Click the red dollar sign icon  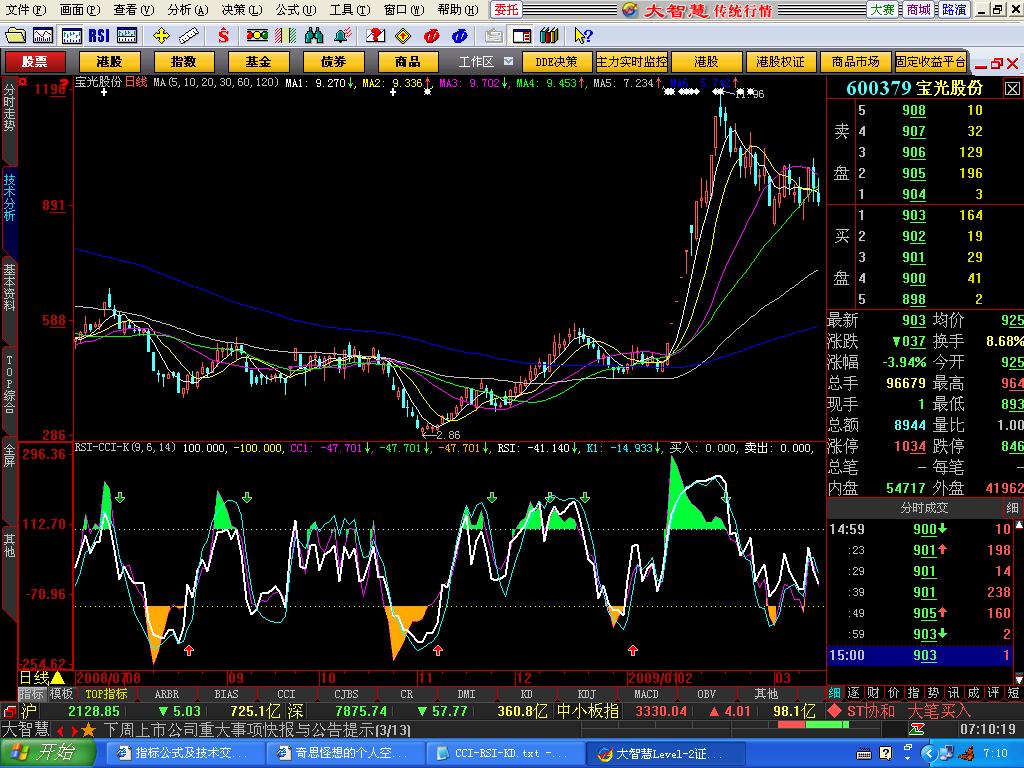pos(222,35)
